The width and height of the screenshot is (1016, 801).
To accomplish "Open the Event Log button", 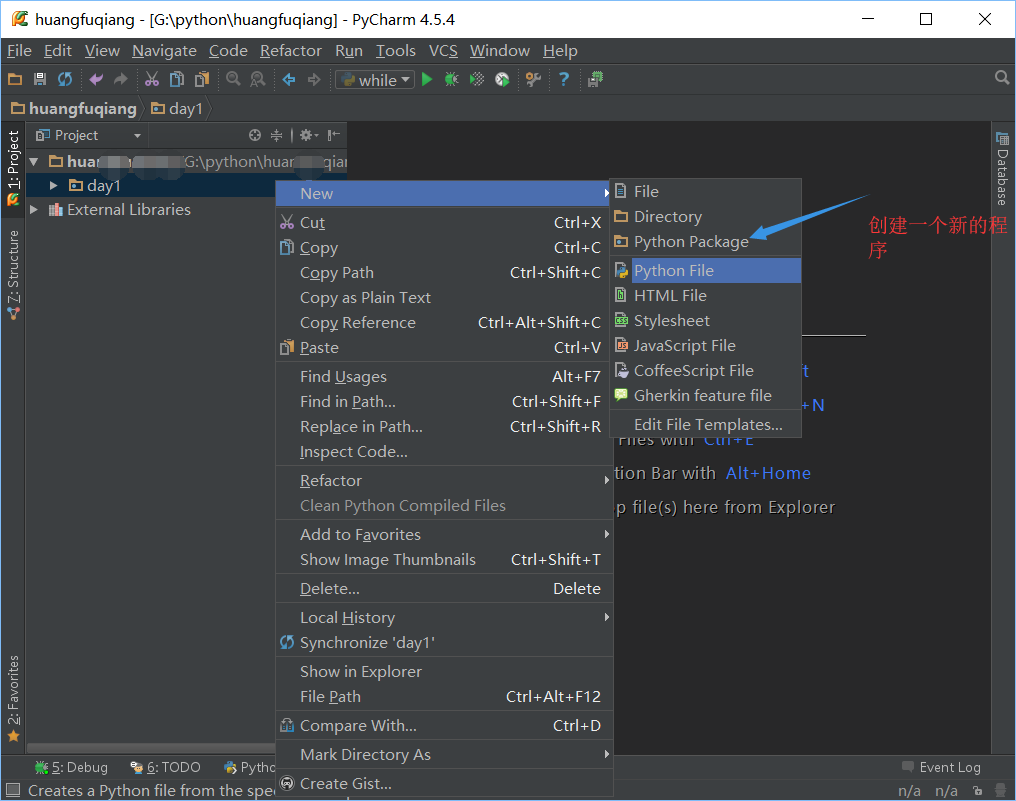I will (x=940, y=767).
